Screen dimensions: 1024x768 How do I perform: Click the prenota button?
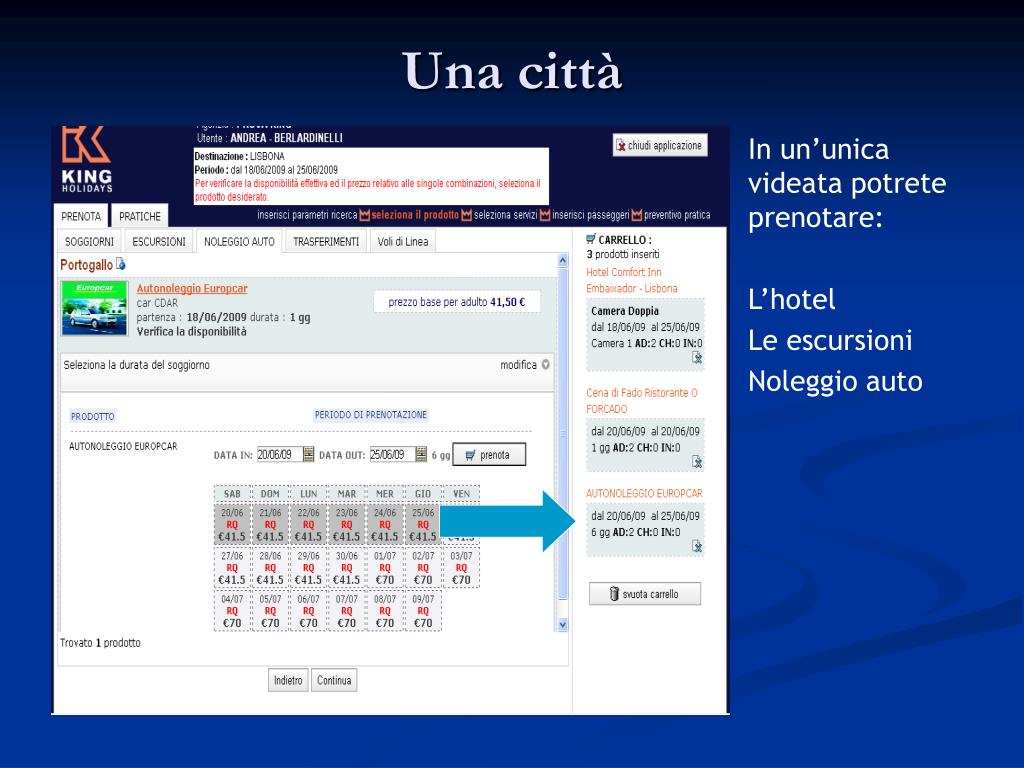coord(488,455)
